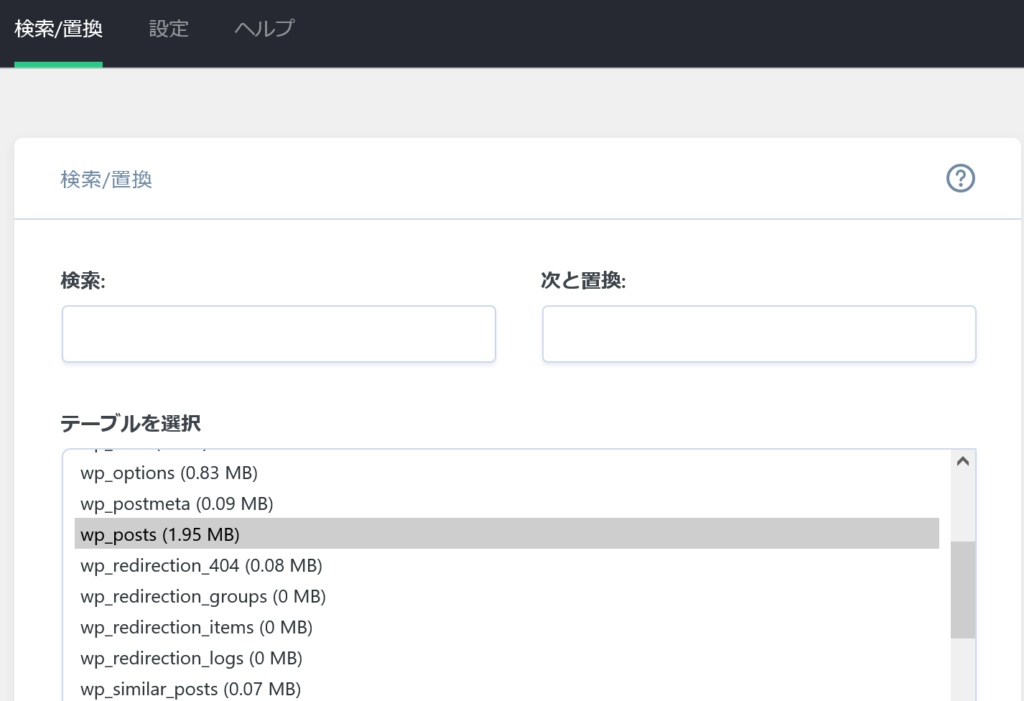Select the wp_options table
The height and width of the screenshot is (701, 1024).
pos(168,472)
